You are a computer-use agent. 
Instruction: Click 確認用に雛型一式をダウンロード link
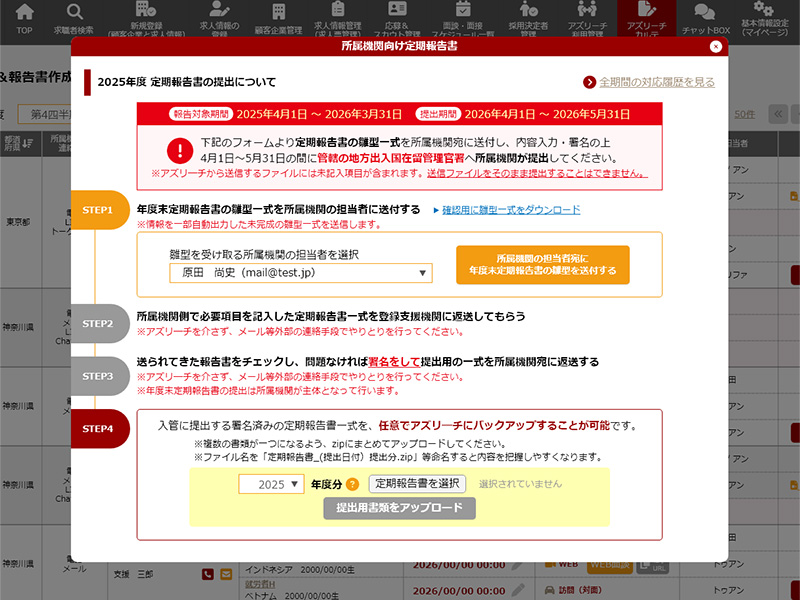pyautogui.click(x=511, y=210)
